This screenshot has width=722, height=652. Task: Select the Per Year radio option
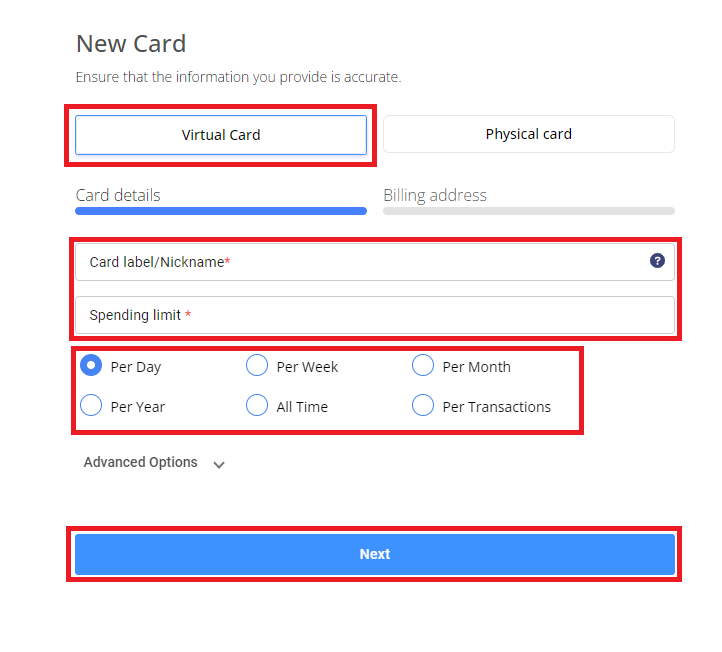tap(91, 405)
